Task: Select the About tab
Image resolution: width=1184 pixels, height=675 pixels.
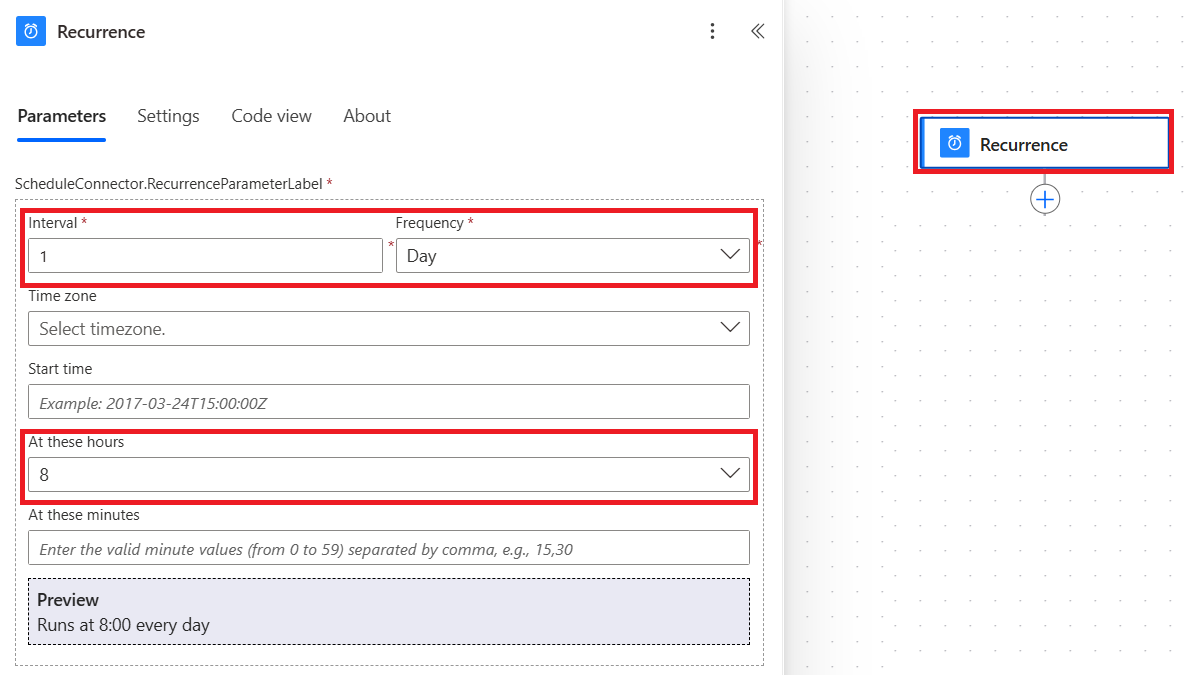Action: point(366,116)
